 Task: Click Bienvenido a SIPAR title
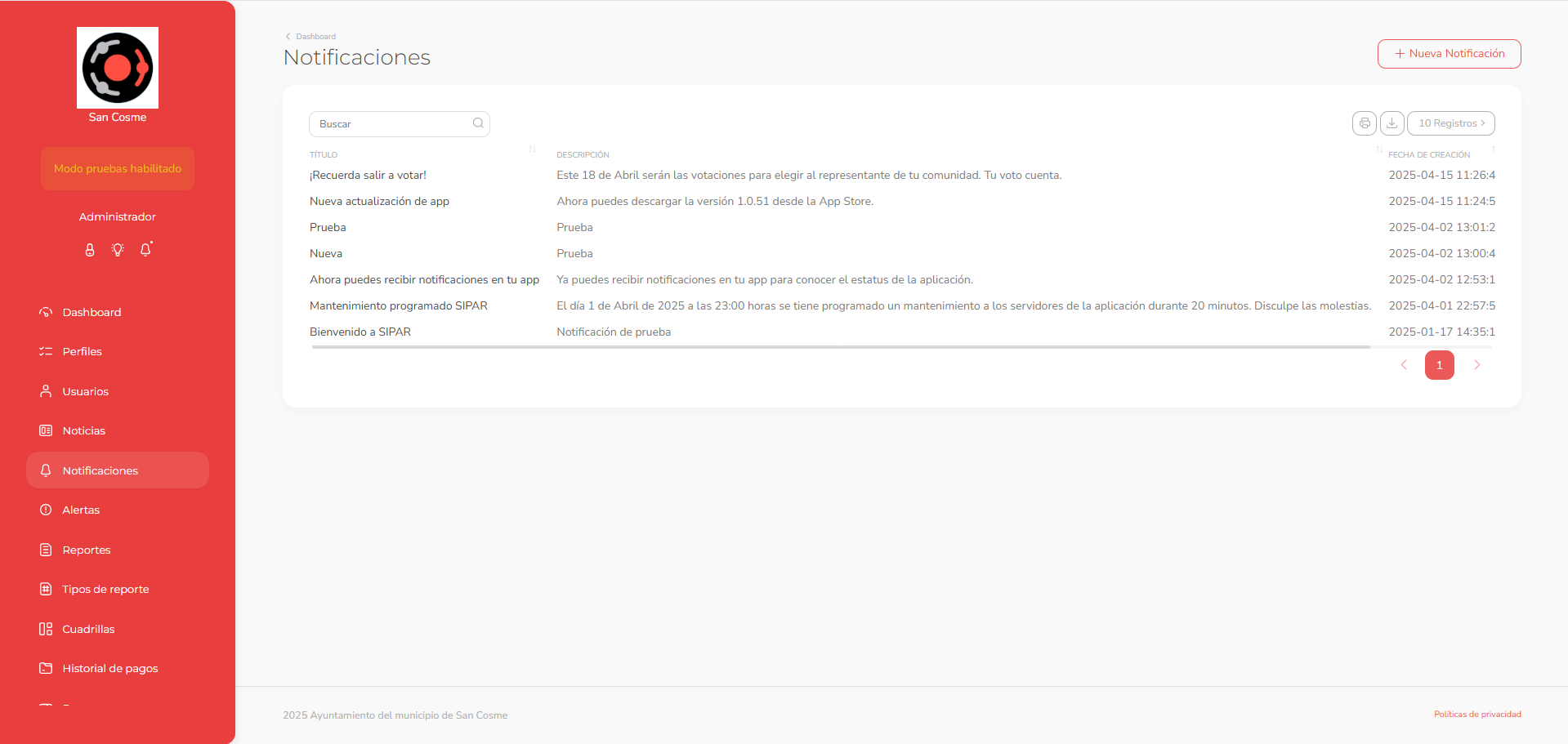pyautogui.click(x=360, y=332)
